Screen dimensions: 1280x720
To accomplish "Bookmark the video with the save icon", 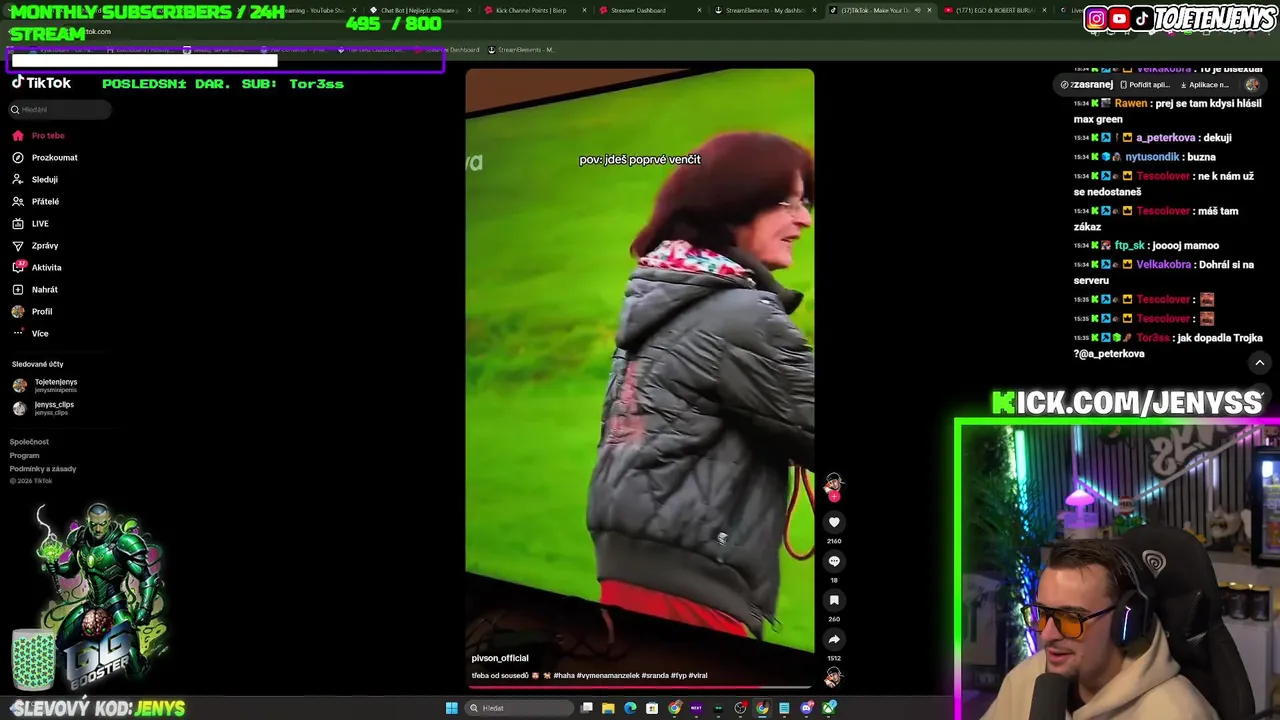I will (834, 600).
